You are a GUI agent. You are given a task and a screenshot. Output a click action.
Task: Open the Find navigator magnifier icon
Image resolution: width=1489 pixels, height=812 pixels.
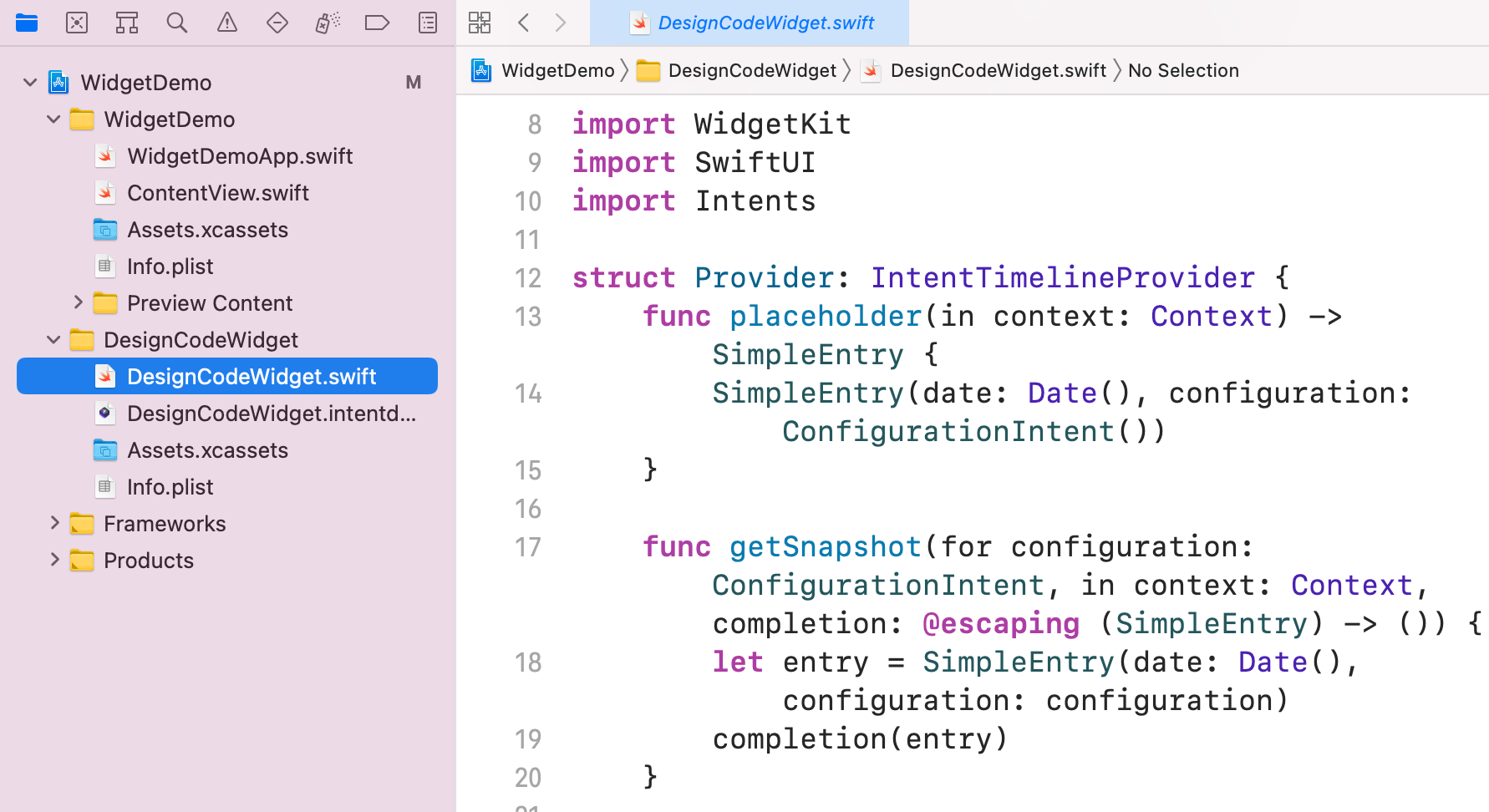pos(177,23)
